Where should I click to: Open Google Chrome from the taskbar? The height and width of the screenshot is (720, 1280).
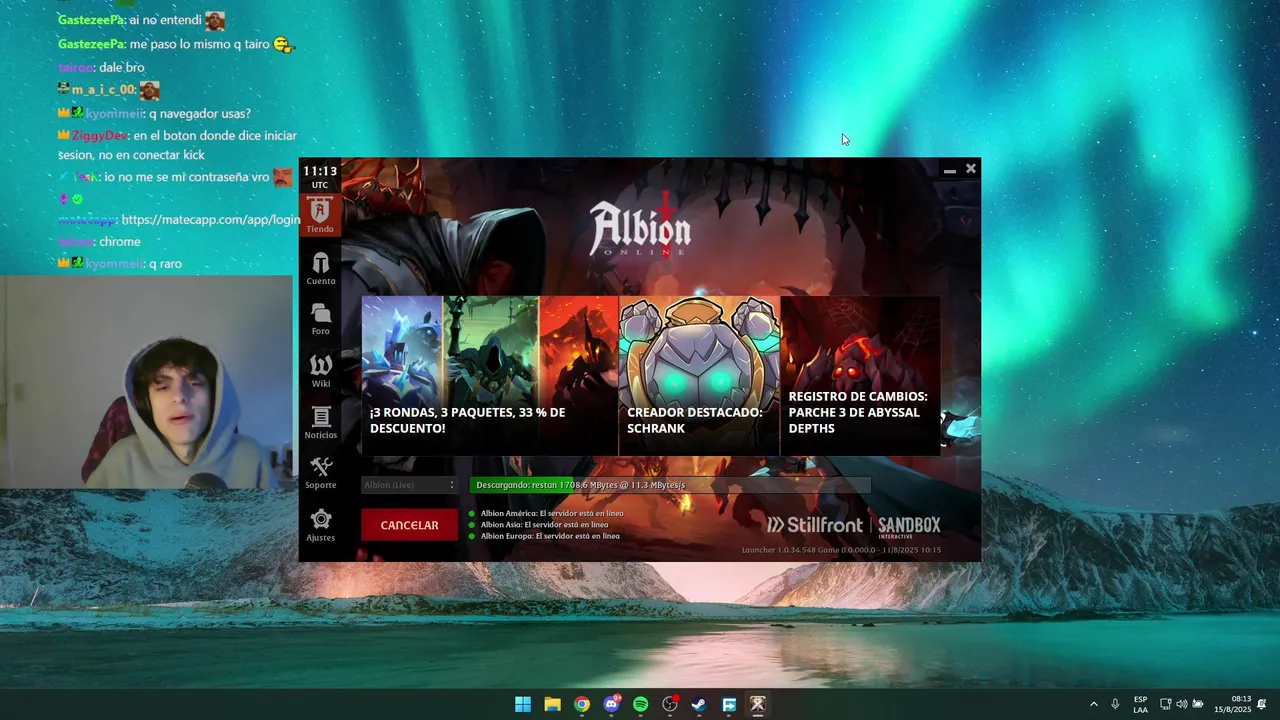[582, 704]
